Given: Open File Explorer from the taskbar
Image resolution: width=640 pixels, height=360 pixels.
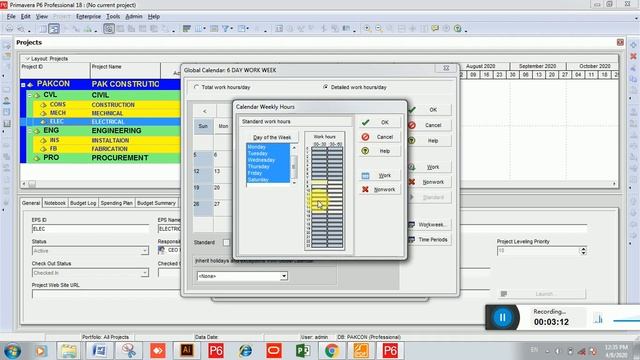Looking at the screenshot, I should click(x=69, y=350).
